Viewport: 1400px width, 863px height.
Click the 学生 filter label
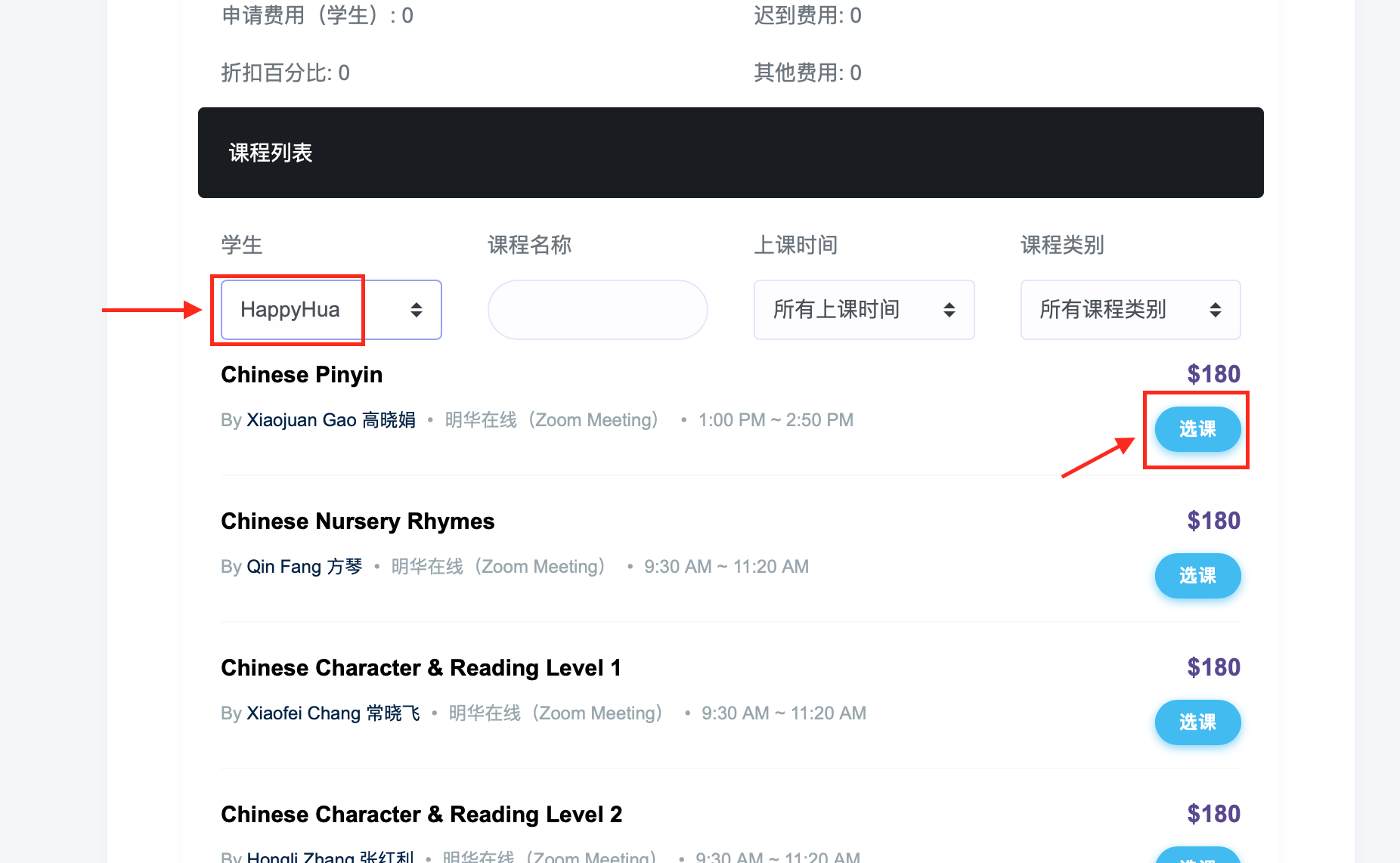click(x=242, y=245)
